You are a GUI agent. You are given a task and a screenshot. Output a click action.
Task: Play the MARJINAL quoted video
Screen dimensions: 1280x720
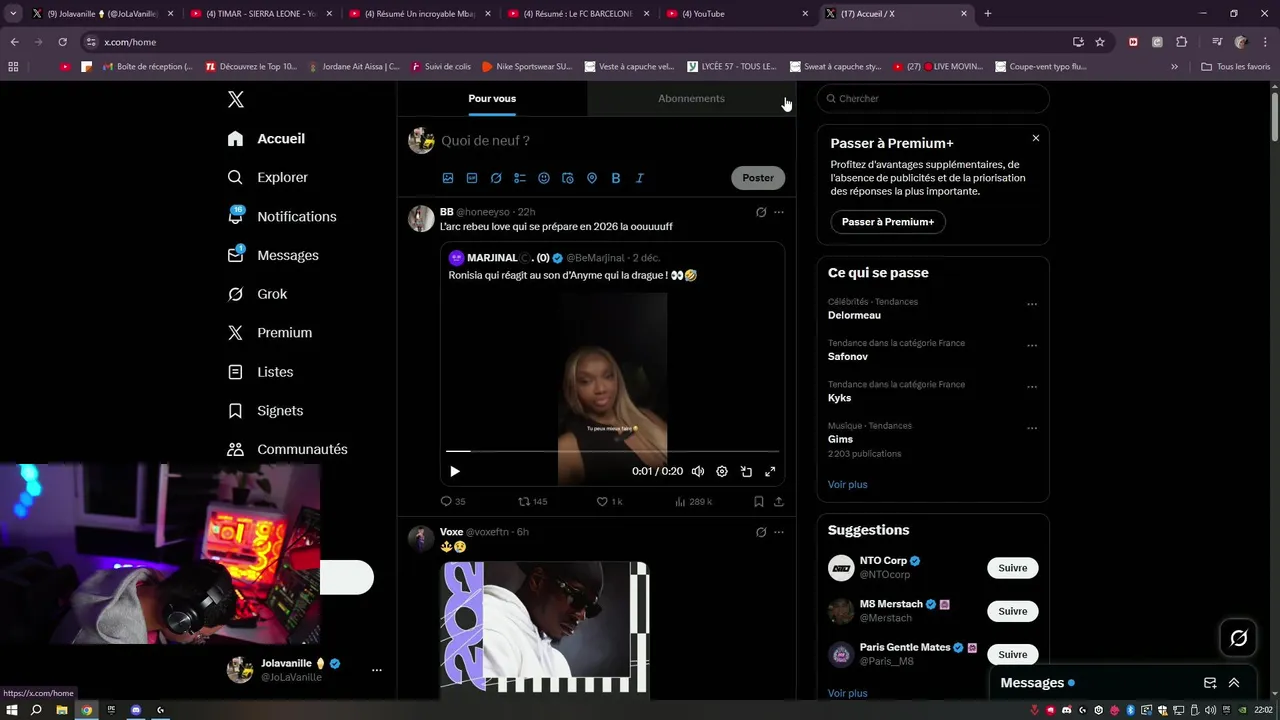pyautogui.click(x=455, y=472)
